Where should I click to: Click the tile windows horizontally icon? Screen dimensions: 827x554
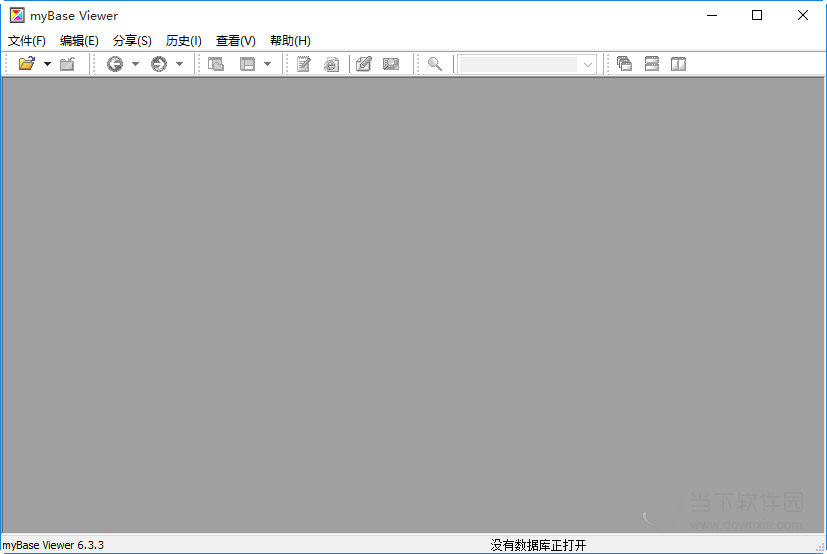point(652,64)
